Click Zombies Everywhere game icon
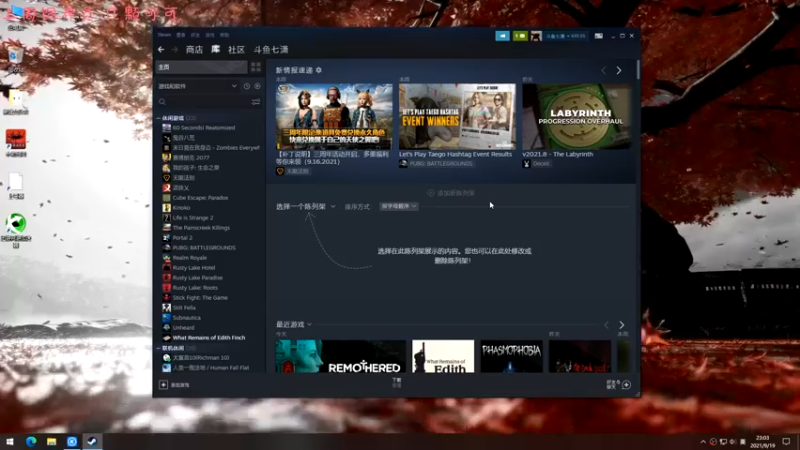 pos(166,147)
